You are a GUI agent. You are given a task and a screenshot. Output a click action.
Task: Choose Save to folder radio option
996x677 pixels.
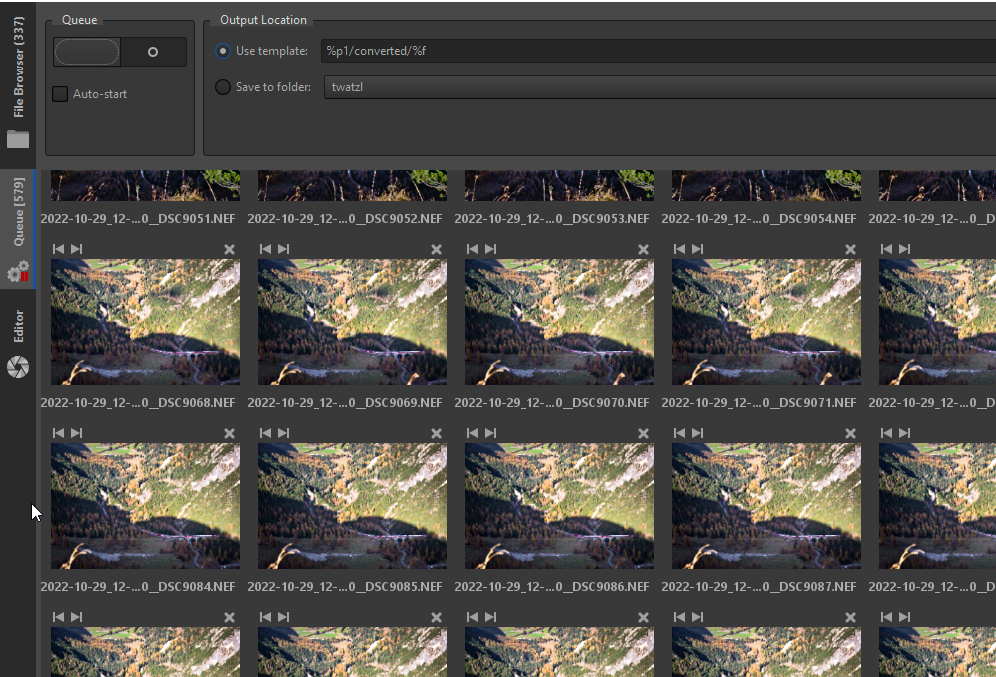point(223,87)
